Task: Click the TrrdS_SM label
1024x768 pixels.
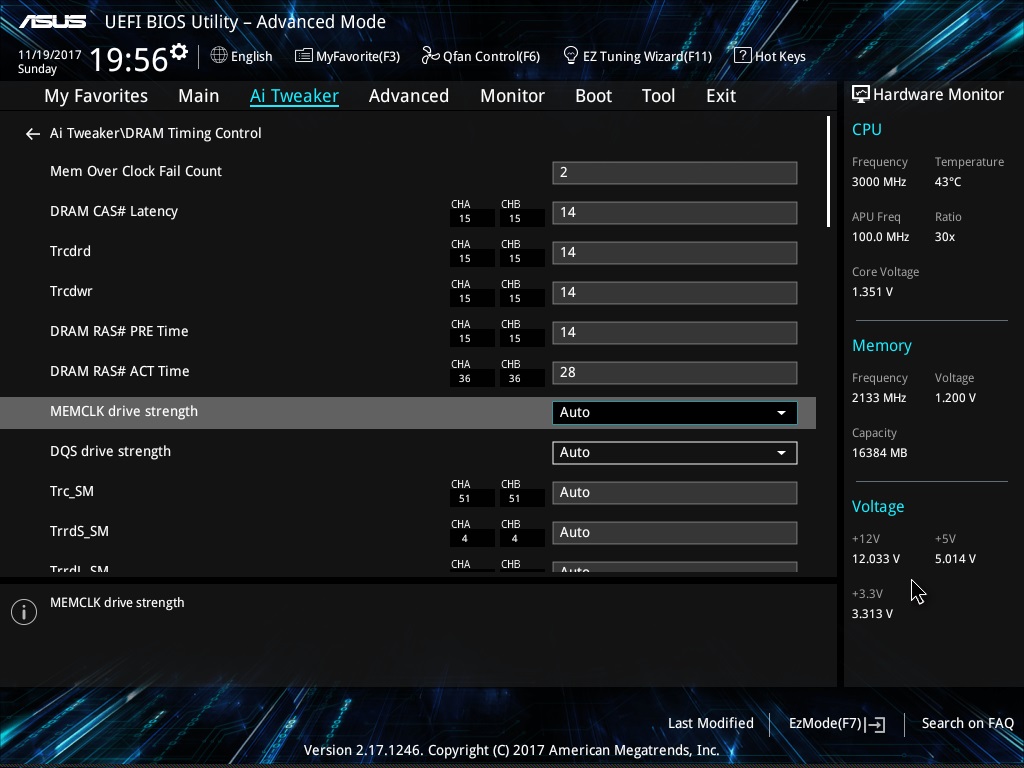Action: (x=79, y=531)
